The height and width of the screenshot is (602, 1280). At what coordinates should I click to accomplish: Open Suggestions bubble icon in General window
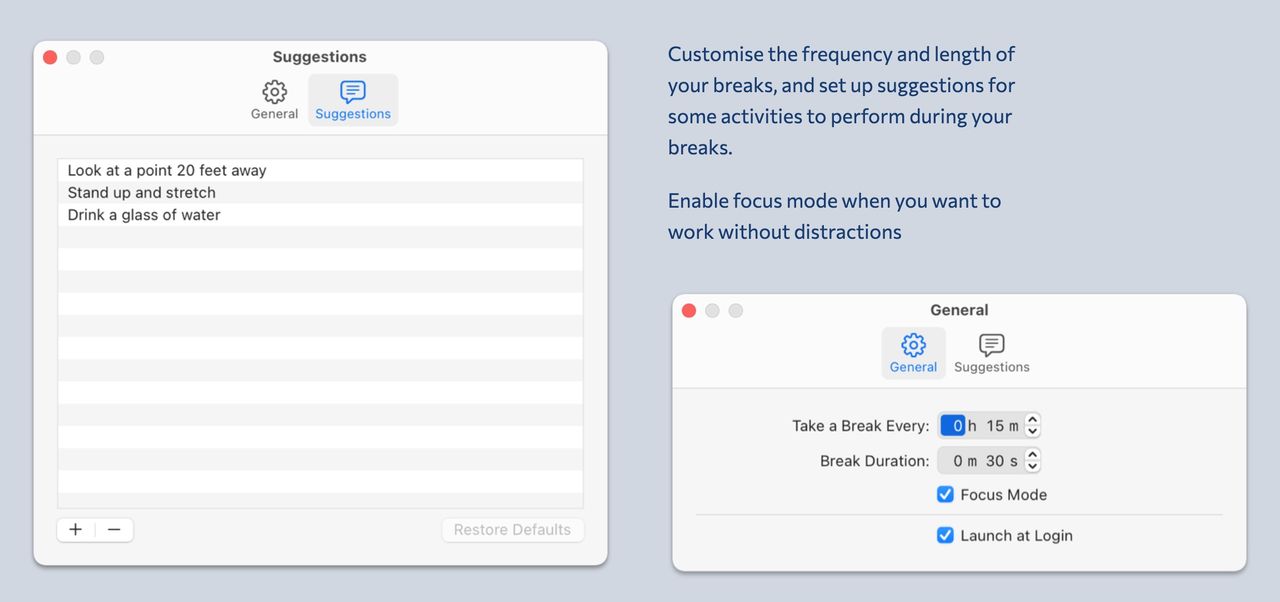coord(991,346)
